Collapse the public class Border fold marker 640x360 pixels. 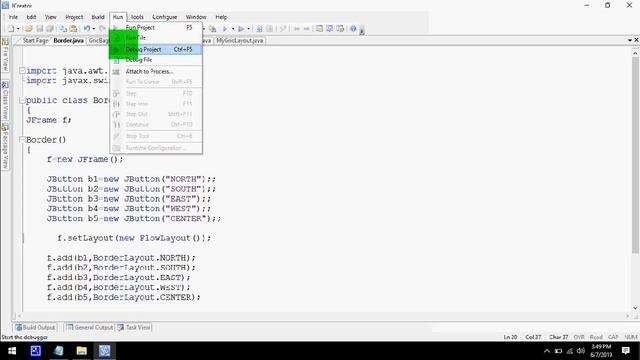click(22, 100)
